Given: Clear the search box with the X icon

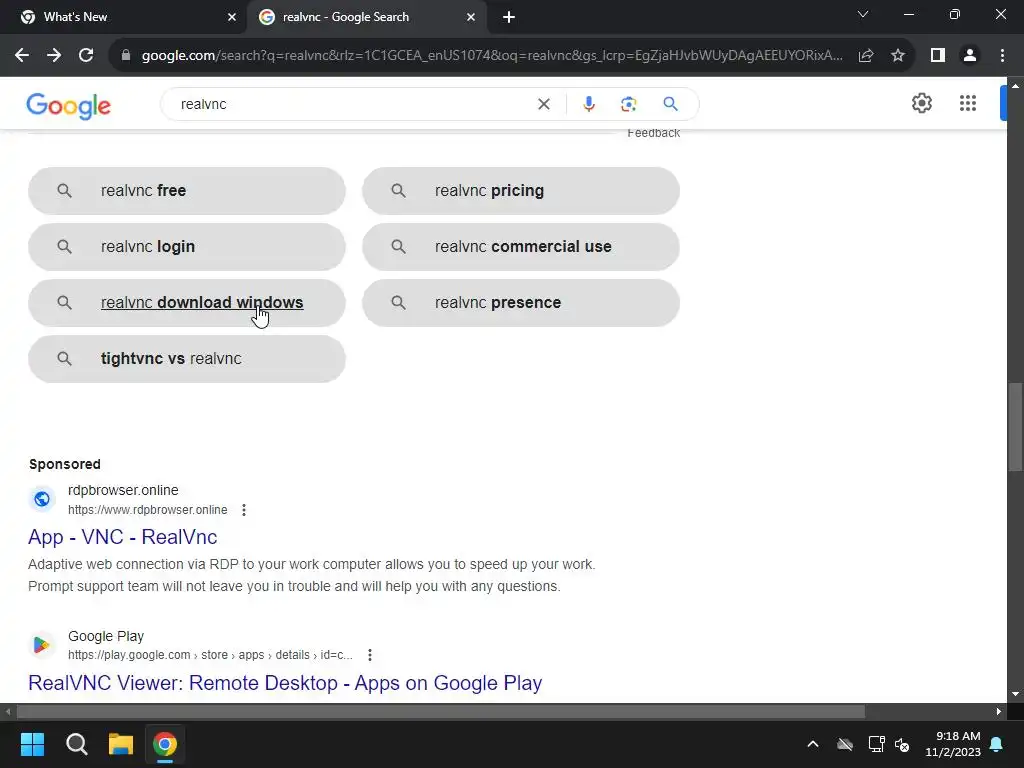Looking at the screenshot, I should point(543,104).
